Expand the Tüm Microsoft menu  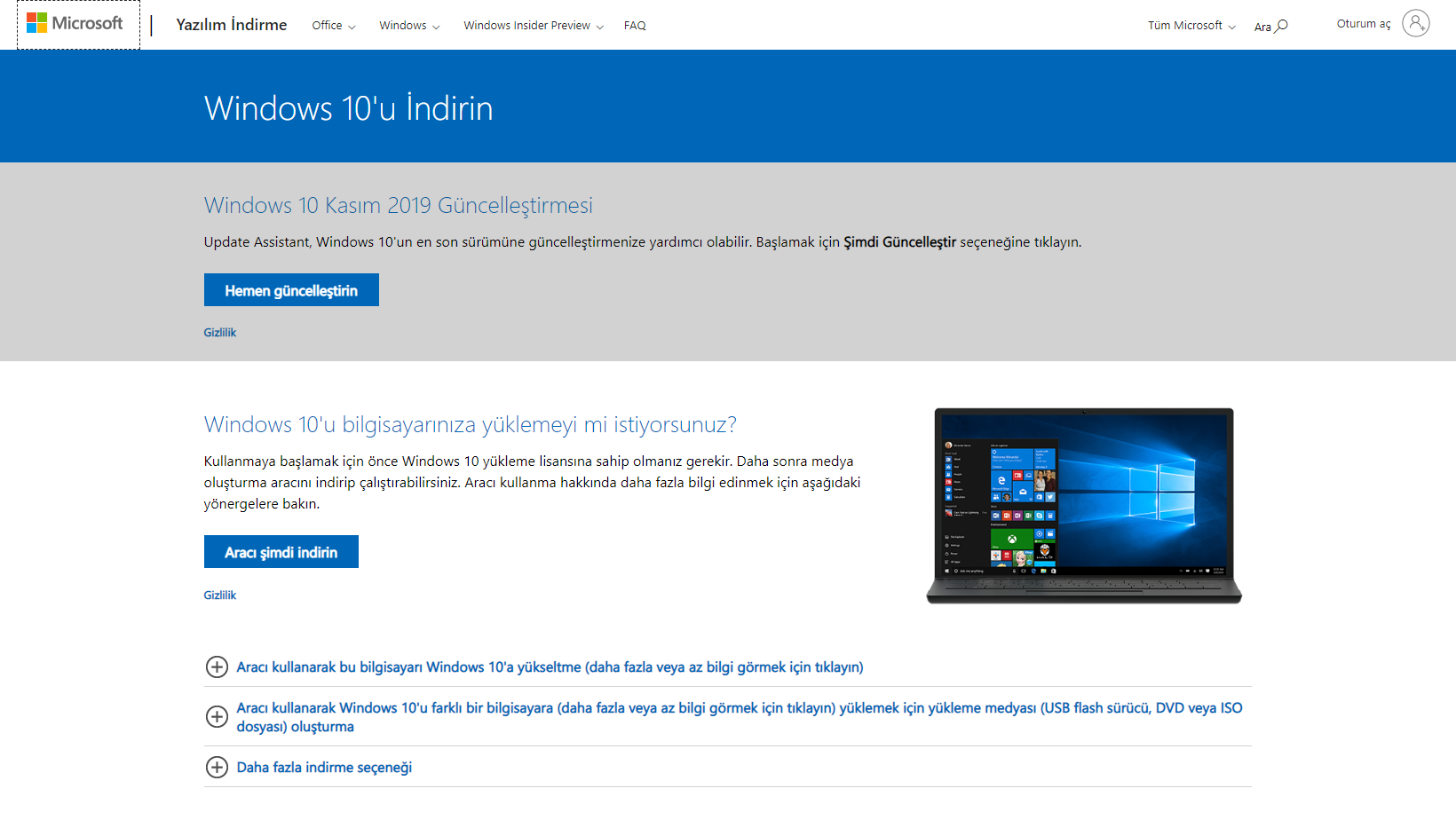click(x=1191, y=26)
